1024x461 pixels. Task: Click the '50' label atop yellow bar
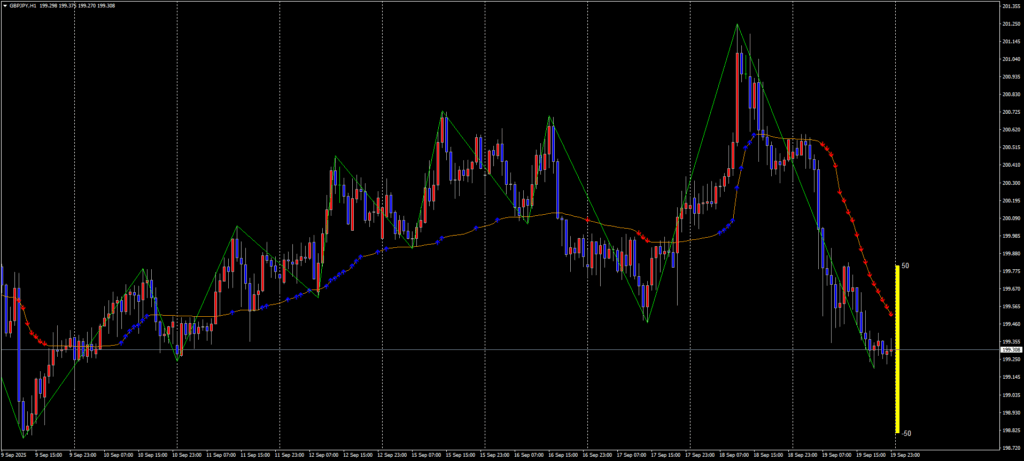905,267
